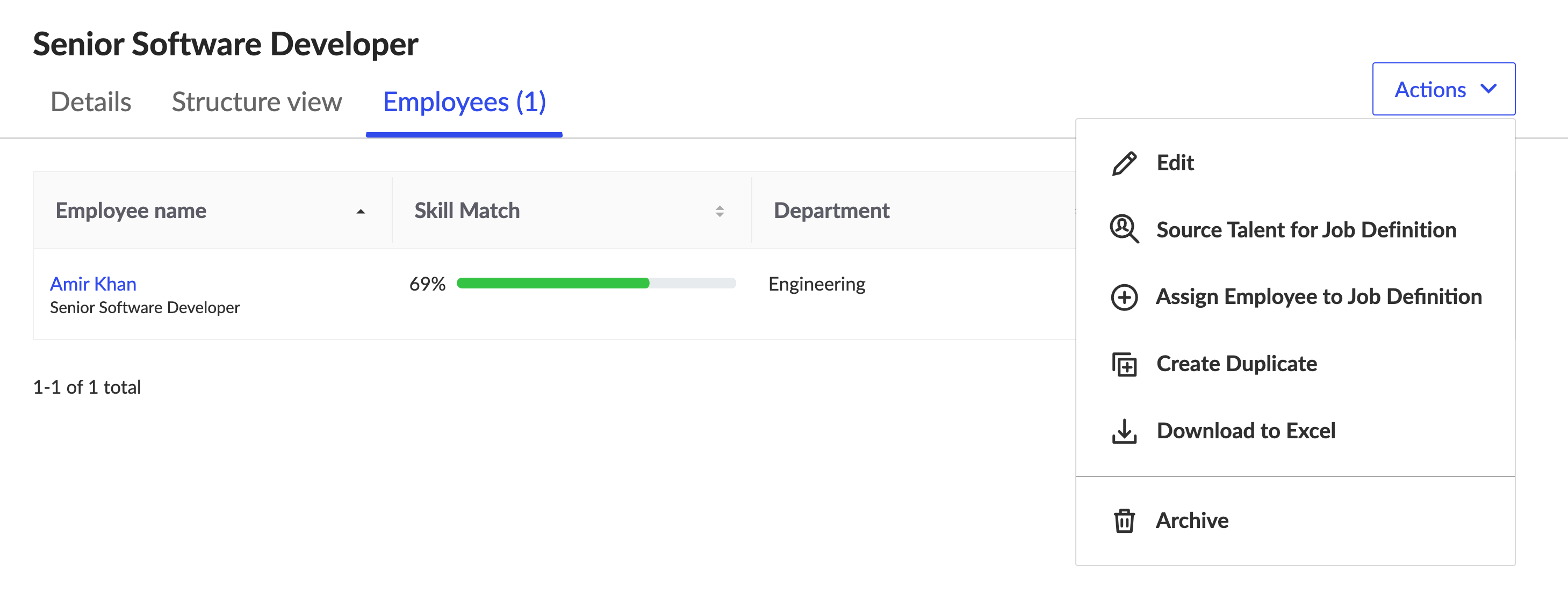Image resolution: width=1568 pixels, height=615 pixels.
Task: Click the Source Talent magnifier icon
Action: coord(1124,229)
